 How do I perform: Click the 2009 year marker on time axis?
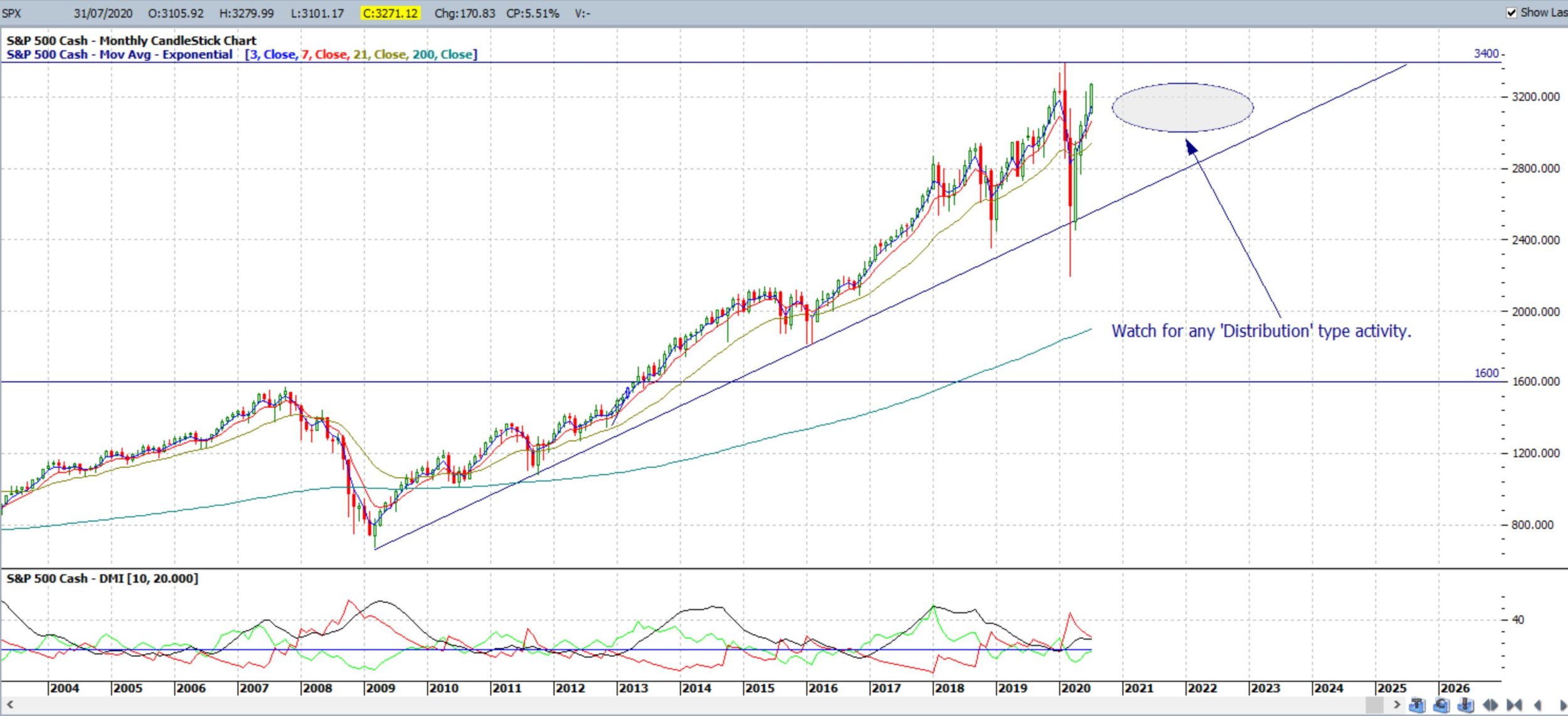pos(381,688)
